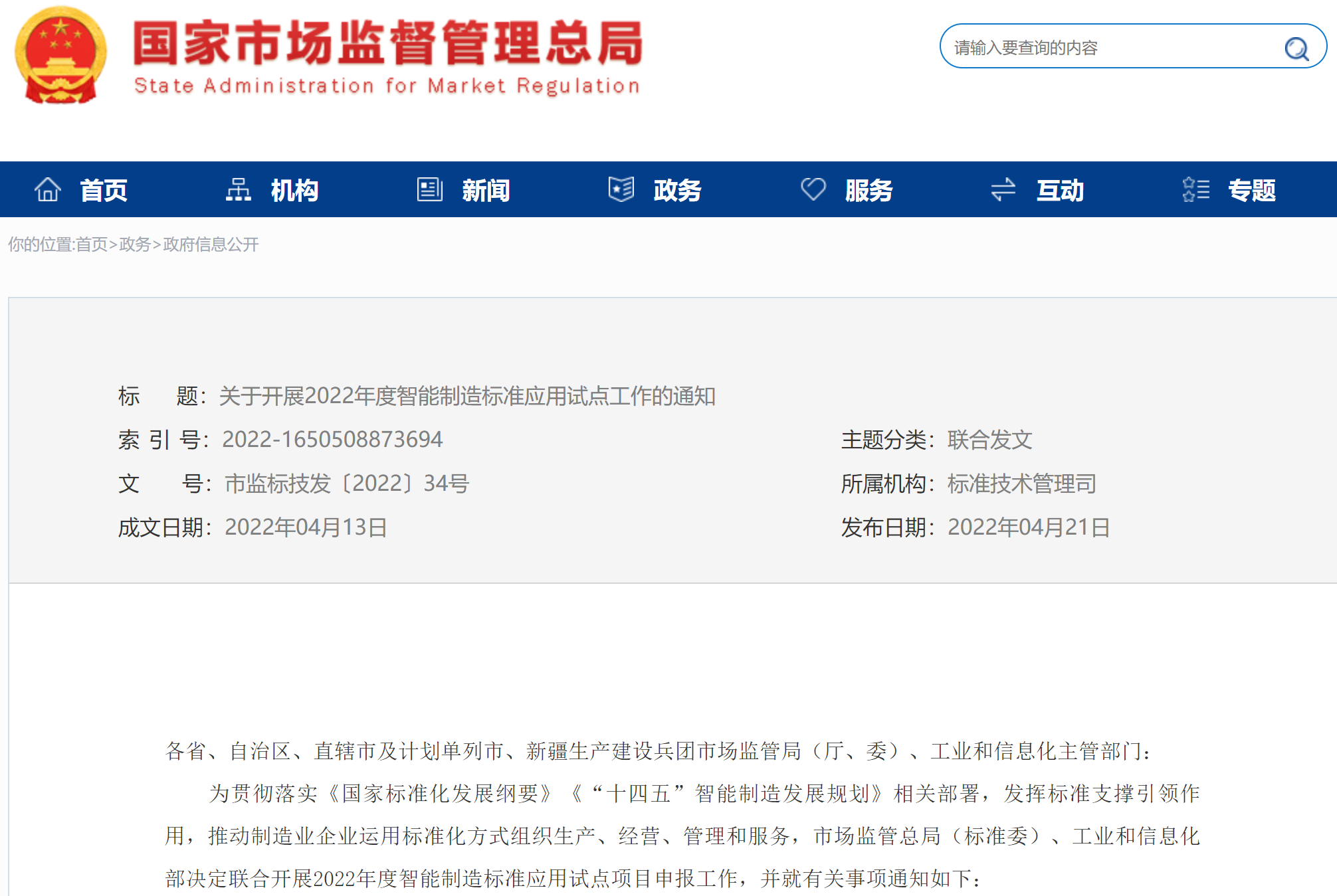Click the national emblem logo
This screenshot has height=896, width=1337.
pos(60,55)
